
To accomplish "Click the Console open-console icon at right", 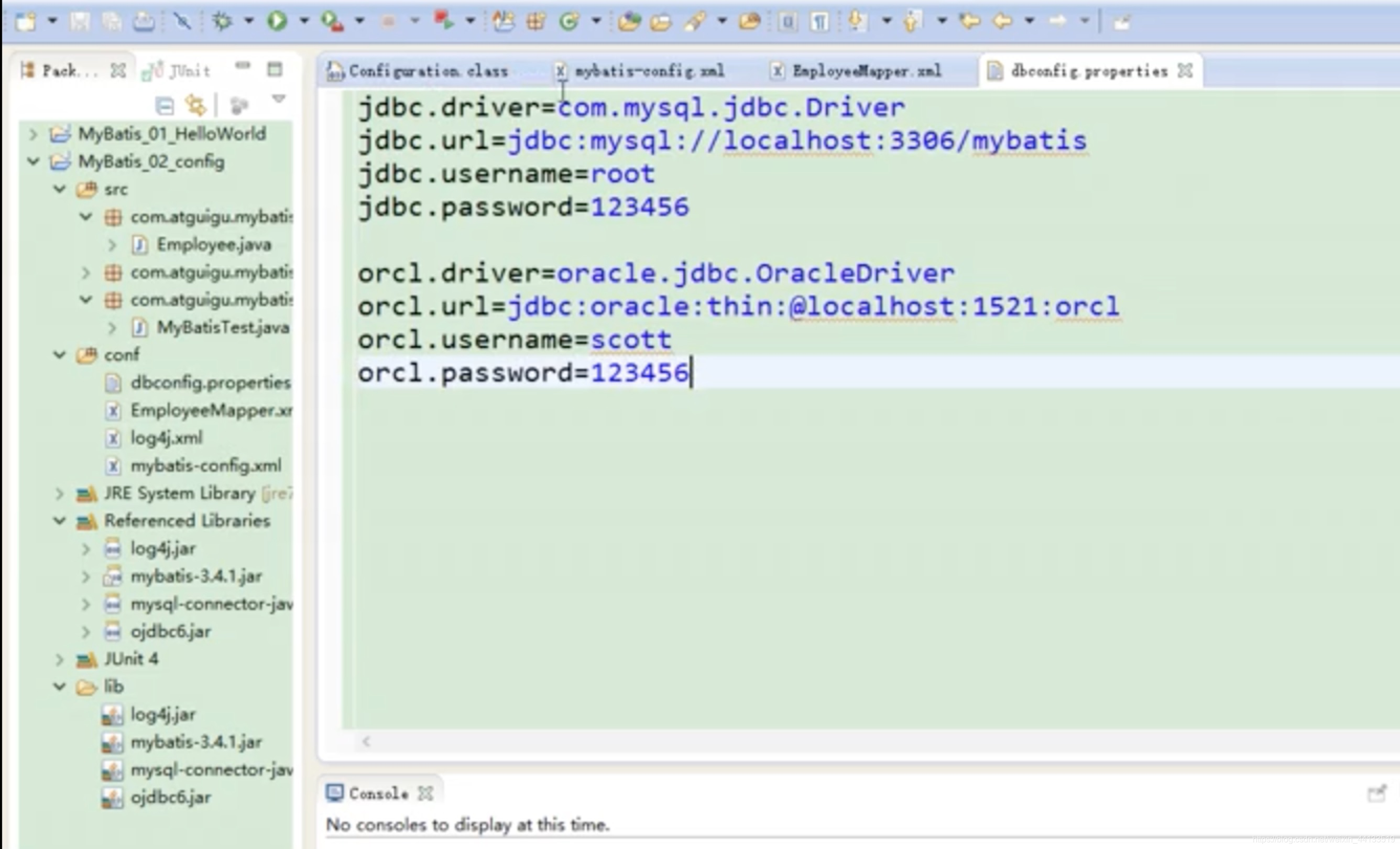I will point(1377,793).
